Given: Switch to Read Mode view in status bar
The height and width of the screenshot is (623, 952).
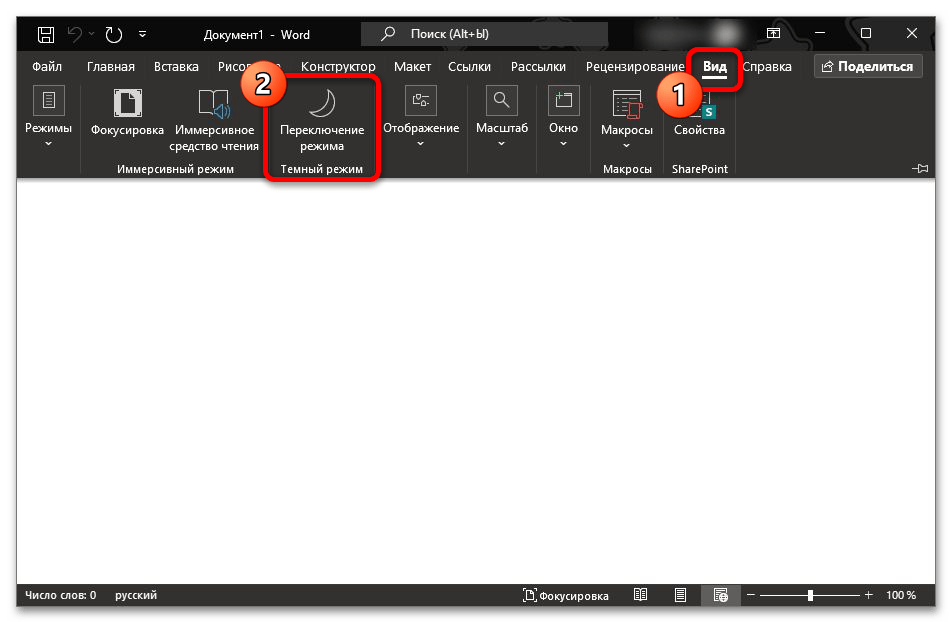Looking at the screenshot, I should coord(640,595).
